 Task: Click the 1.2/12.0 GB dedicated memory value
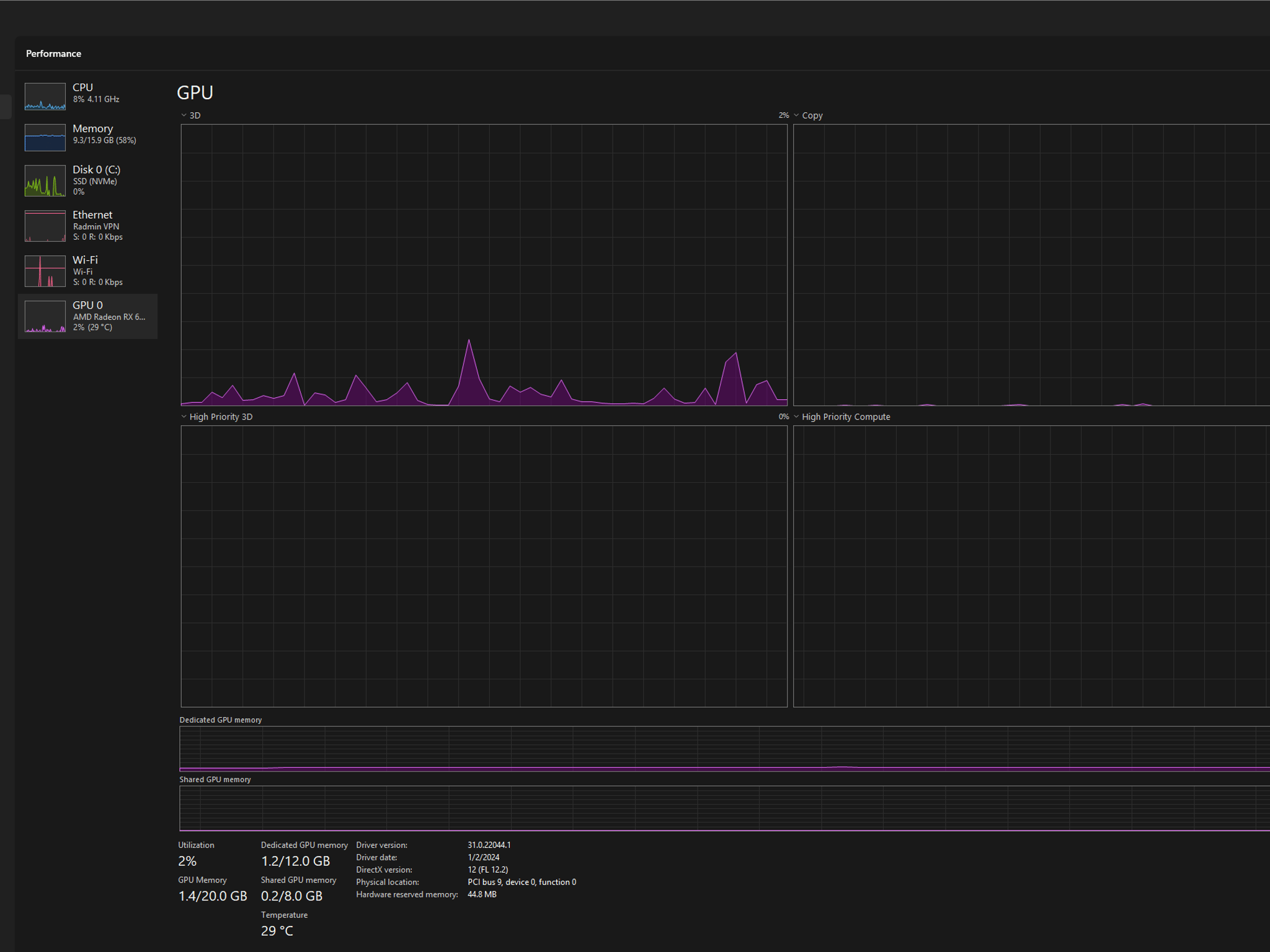tap(295, 861)
